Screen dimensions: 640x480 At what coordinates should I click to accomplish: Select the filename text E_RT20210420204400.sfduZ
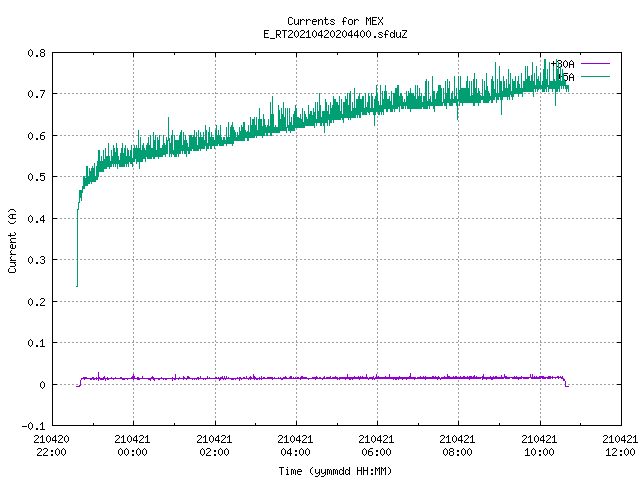[x=335, y=34]
